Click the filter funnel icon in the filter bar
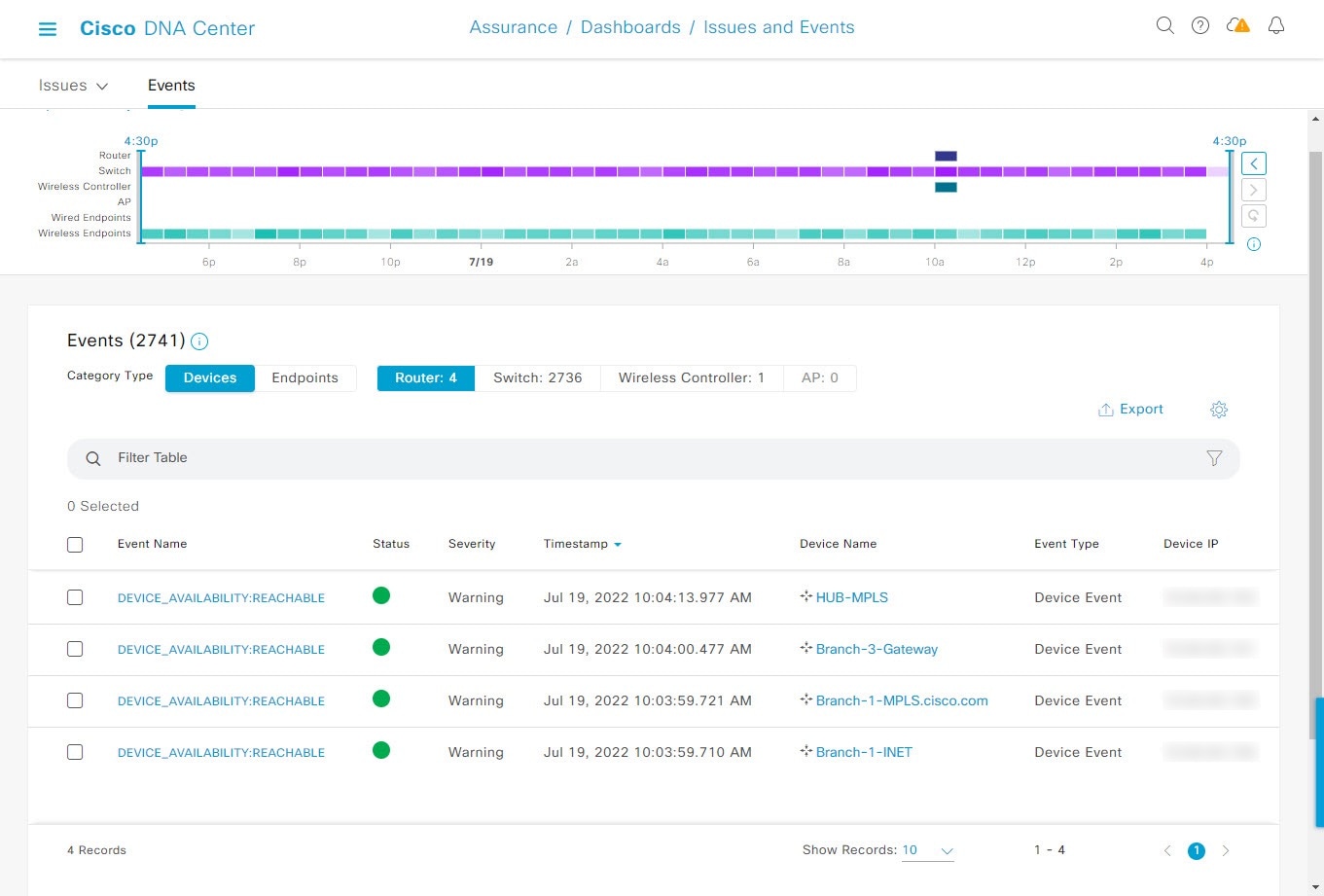This screenshot has height=896, width=1324. (1213, 457)
